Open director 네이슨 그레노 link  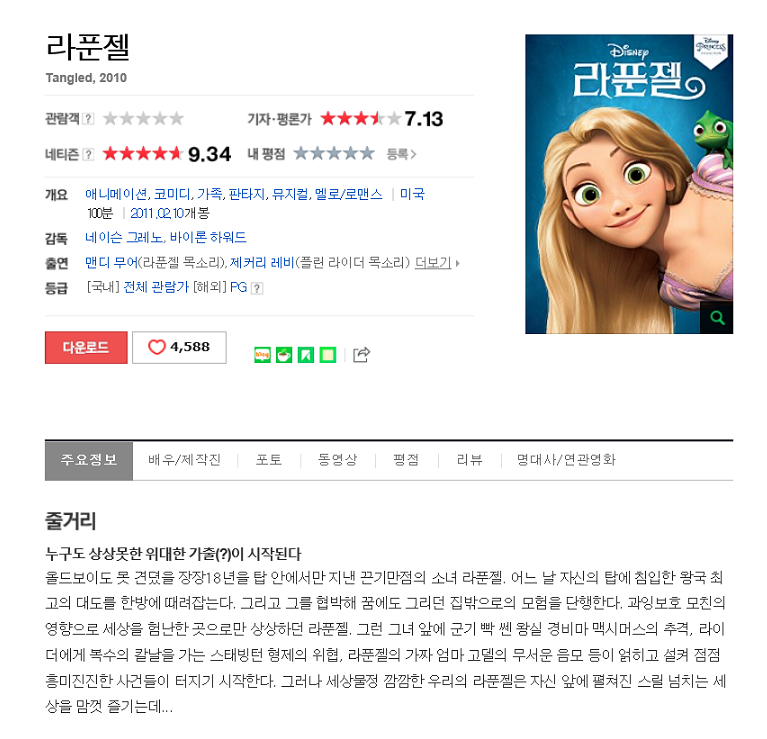[x=124, y=238]
